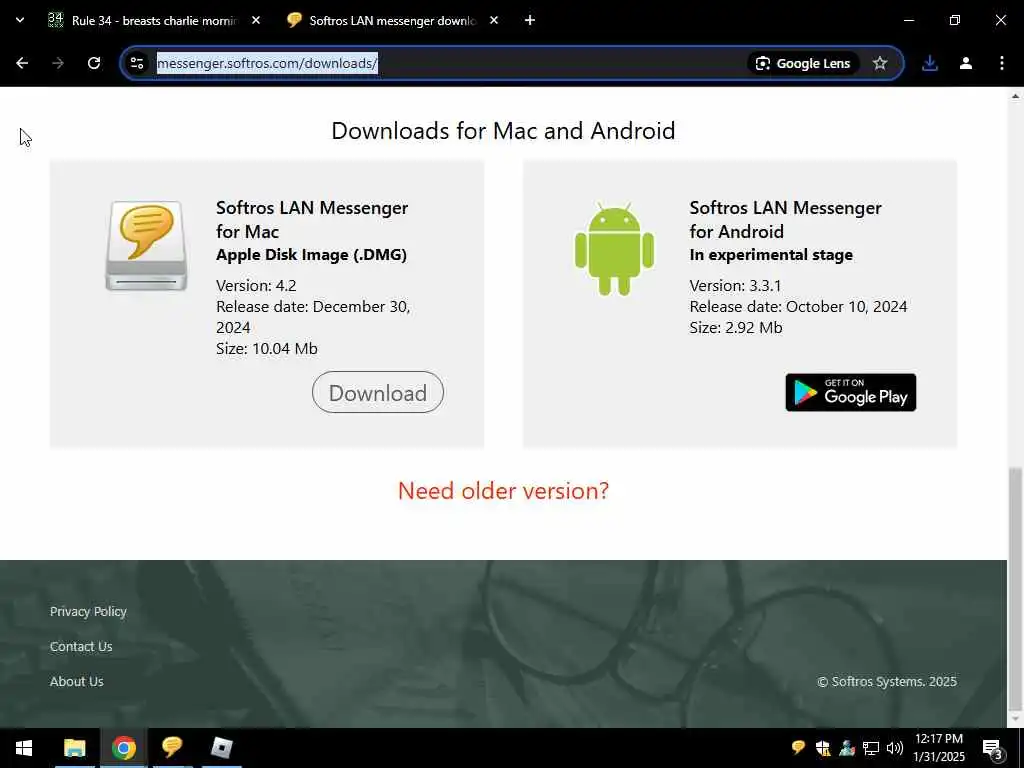Open File Explorer from the taskbar
Viewport: 1024px width, 768px height.
74,748
